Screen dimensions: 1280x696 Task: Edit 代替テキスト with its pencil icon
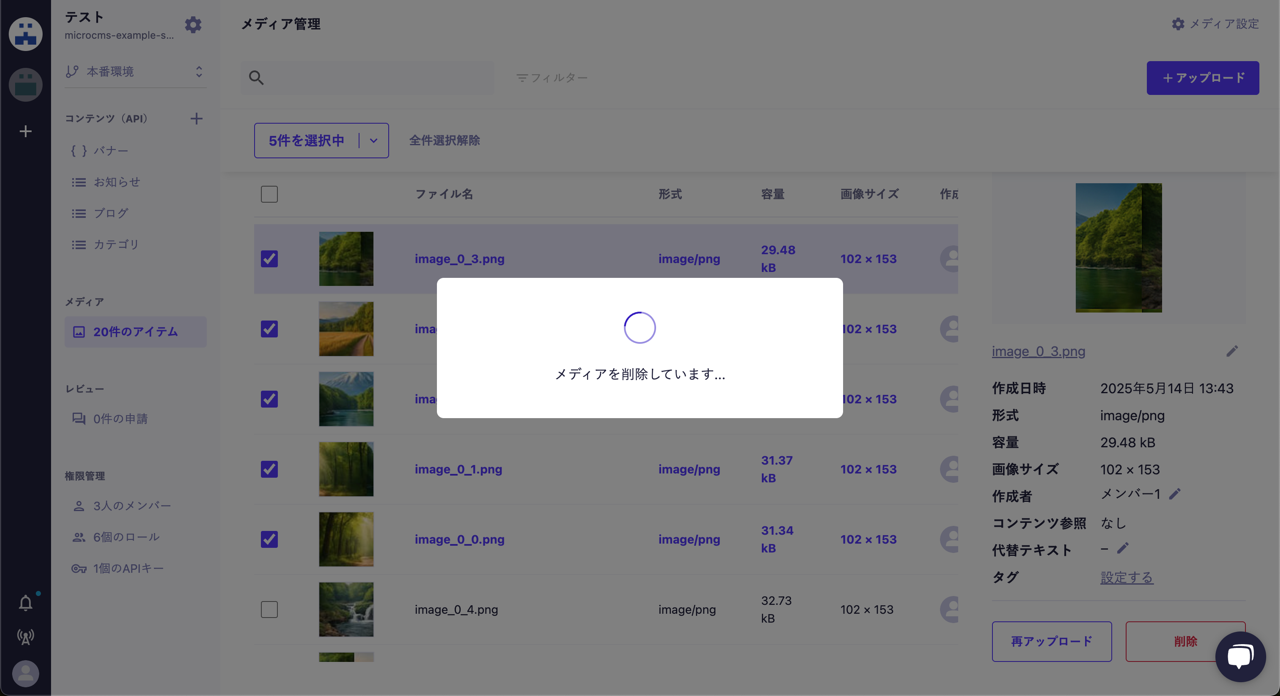[x=1121, y=548]
